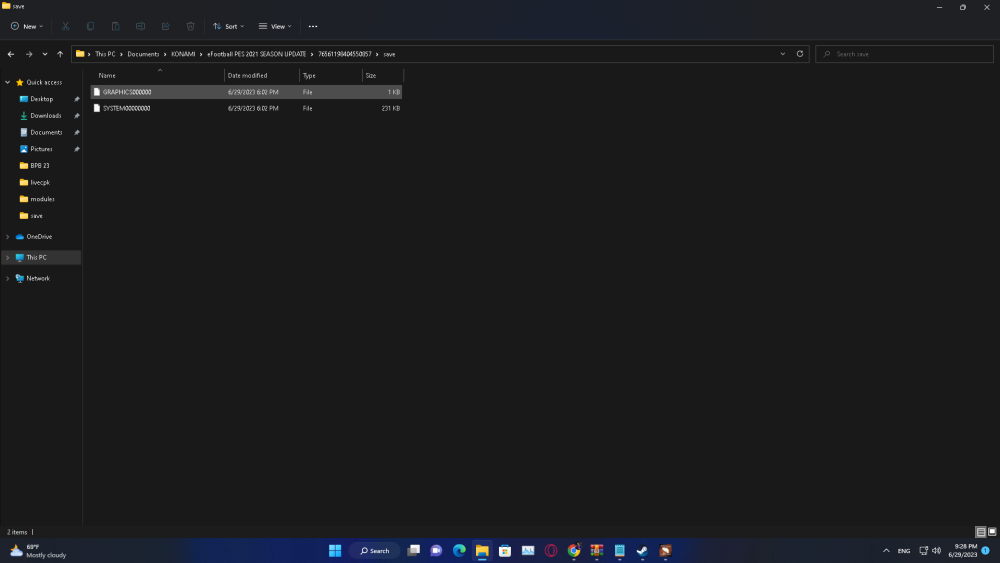Screen dimensions: 1000x563
Task: Collapse the Quick access tree section
Action: coord(8,82)
